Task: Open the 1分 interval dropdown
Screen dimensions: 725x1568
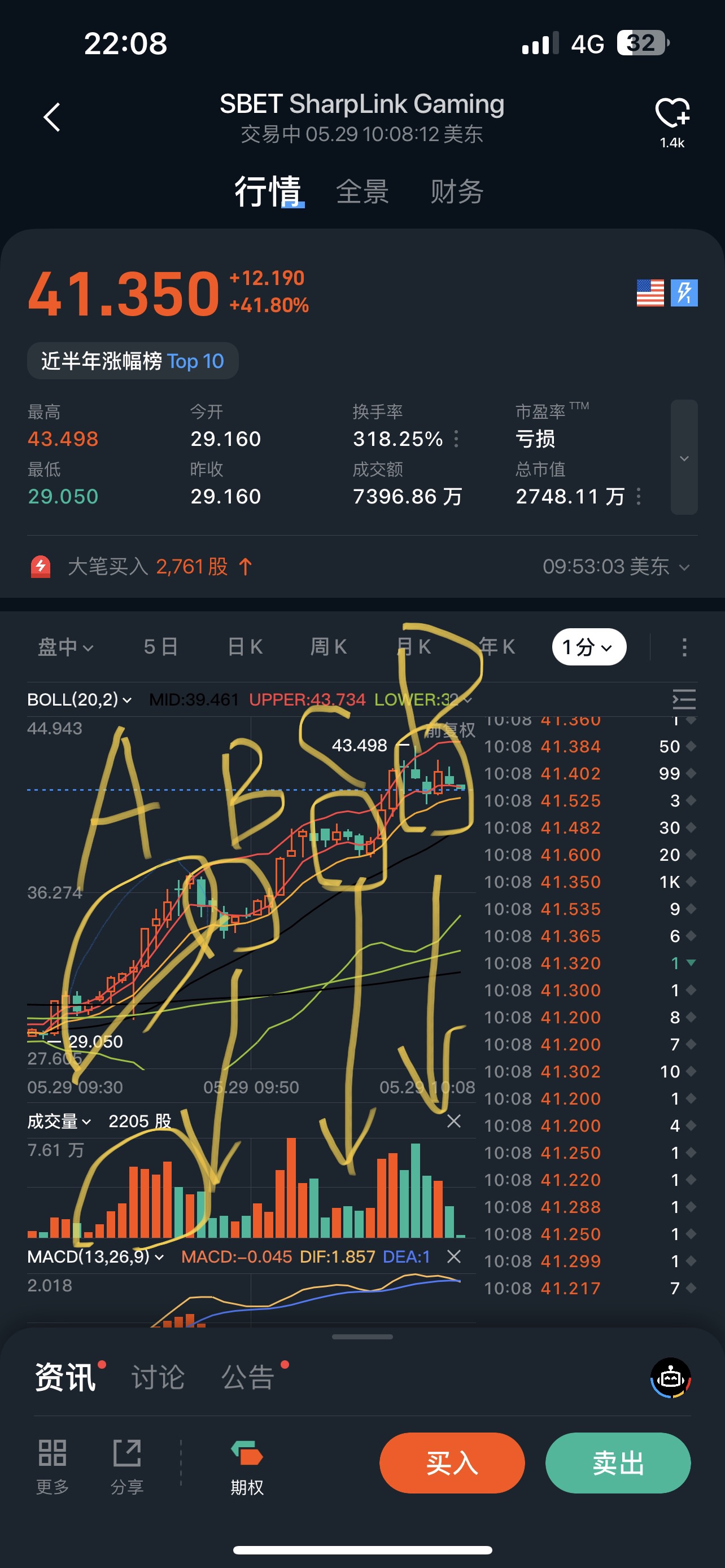Action: [589, 647]
